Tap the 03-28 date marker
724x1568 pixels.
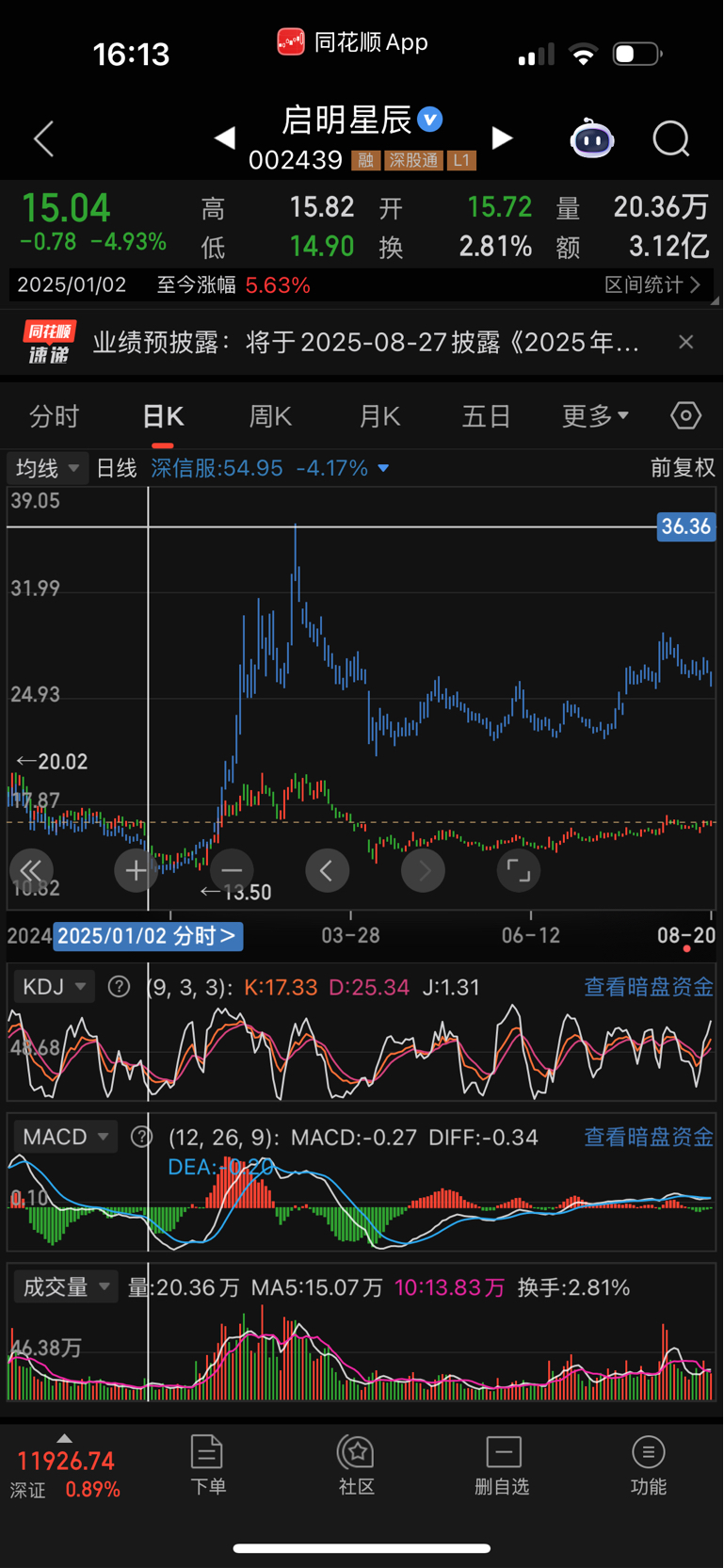350,935
